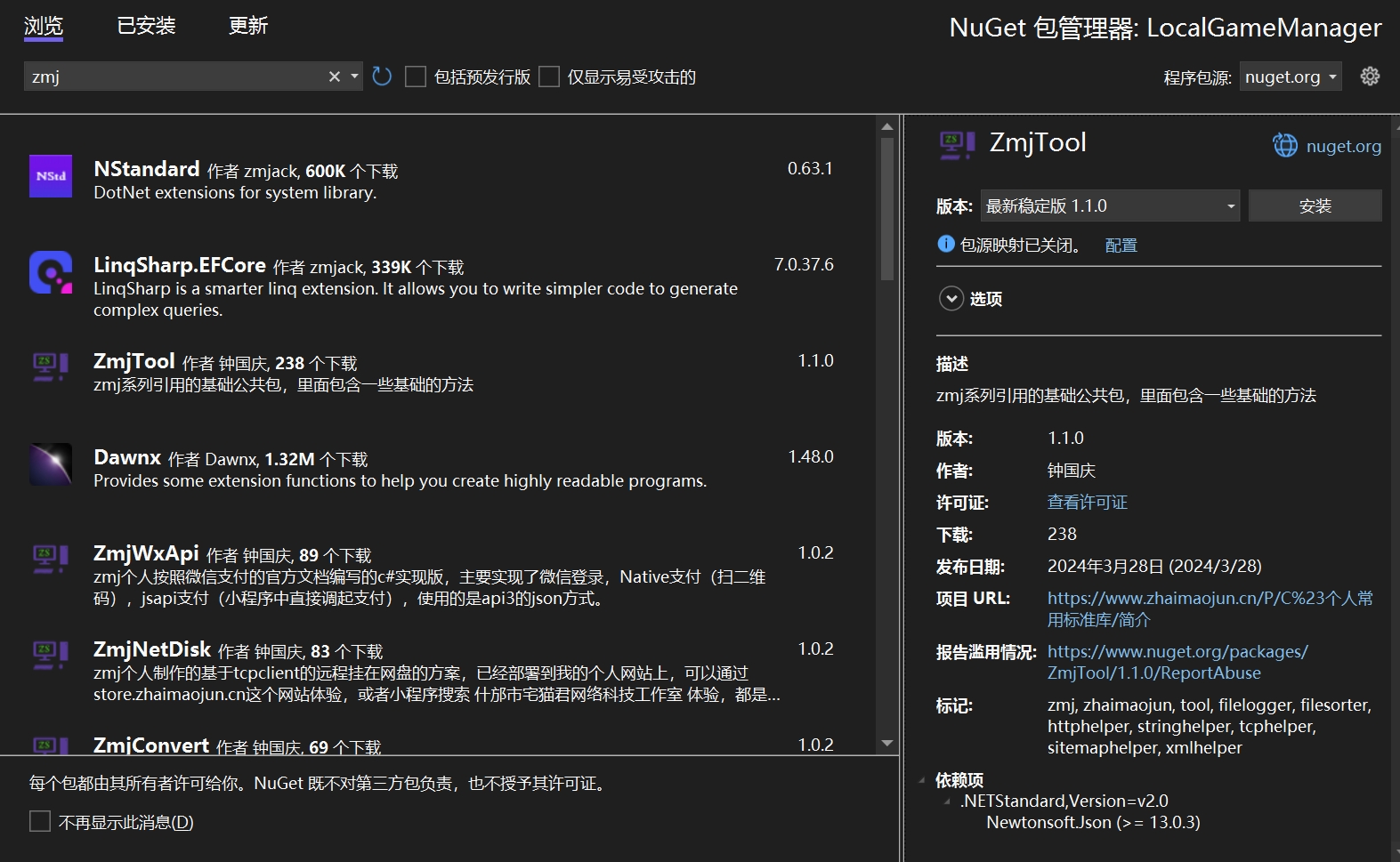Open 查看许可证 link

1087,503
